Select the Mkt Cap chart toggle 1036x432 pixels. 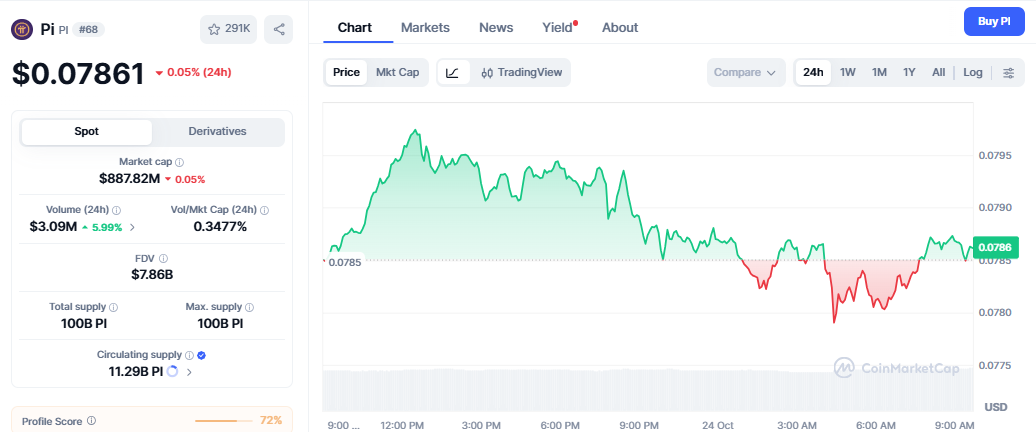coord(397,73)
